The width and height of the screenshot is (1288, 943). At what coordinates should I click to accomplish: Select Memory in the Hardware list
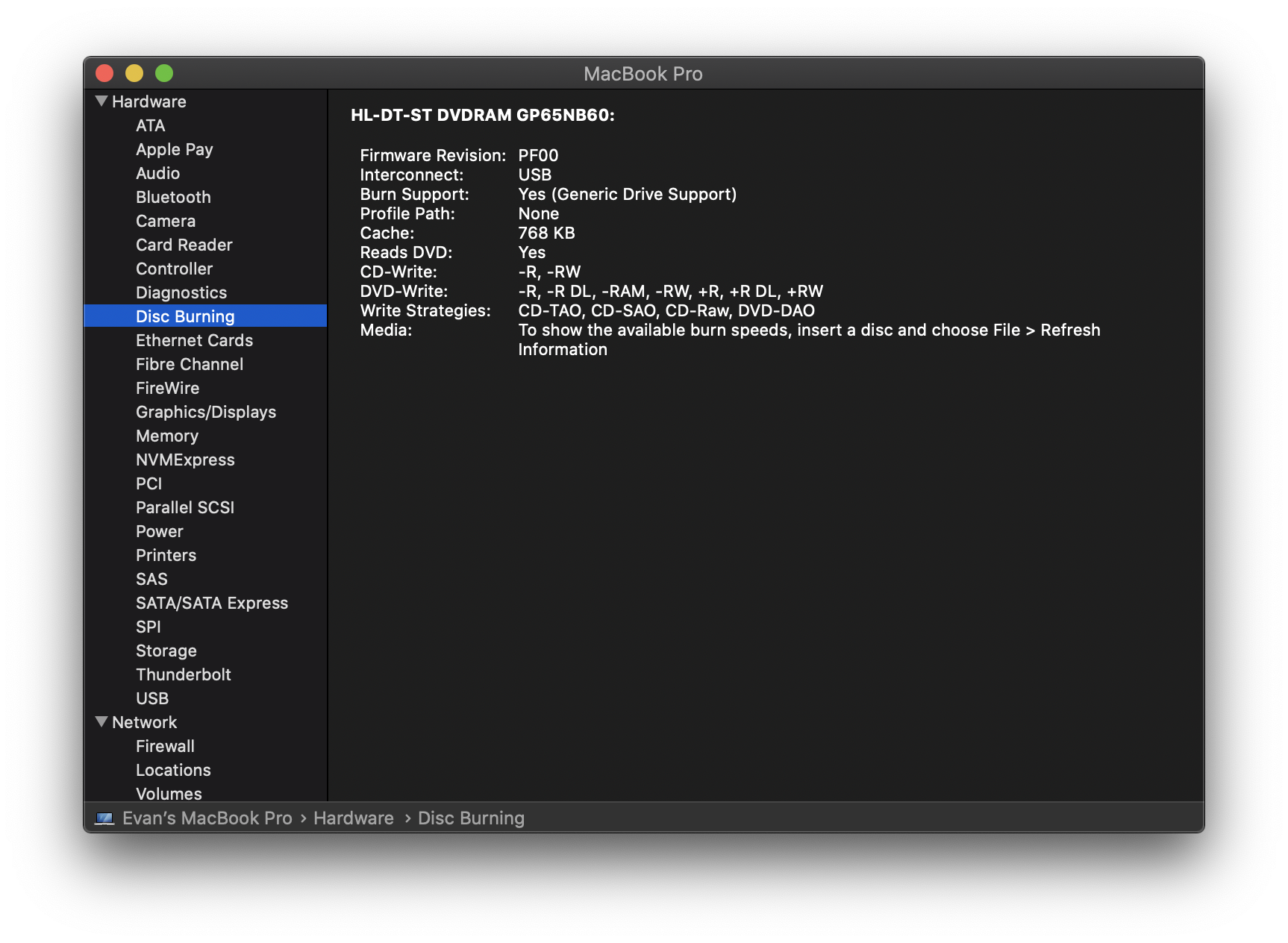tap(166, 436)
